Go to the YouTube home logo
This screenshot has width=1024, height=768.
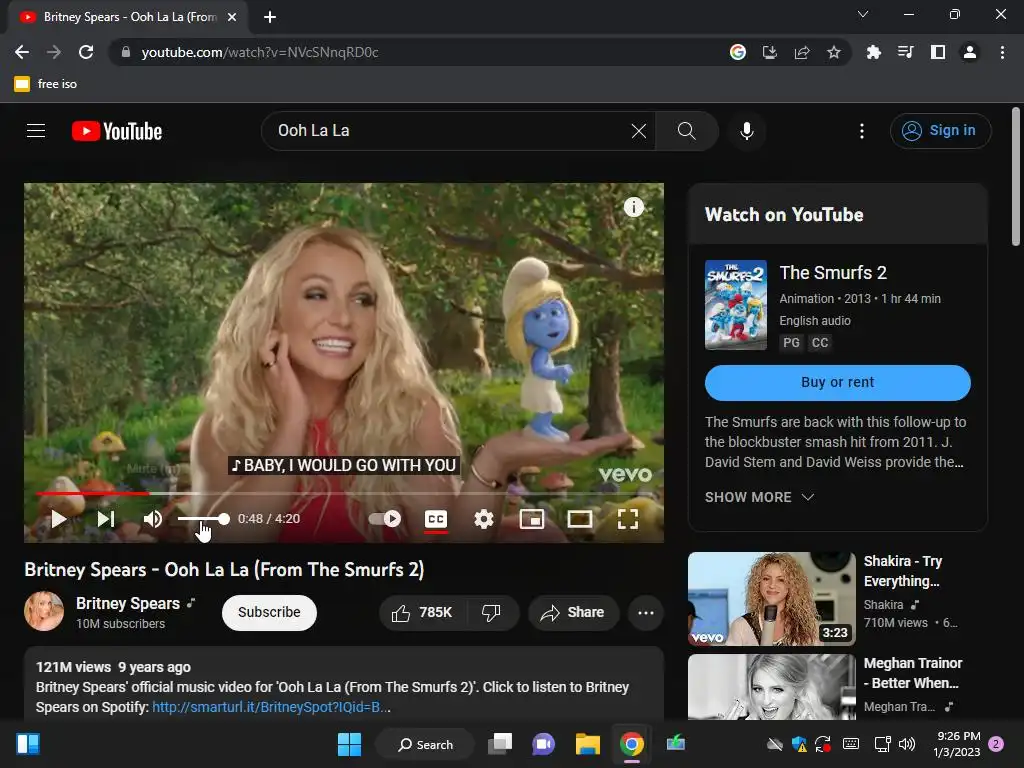(x=117, y=131)
